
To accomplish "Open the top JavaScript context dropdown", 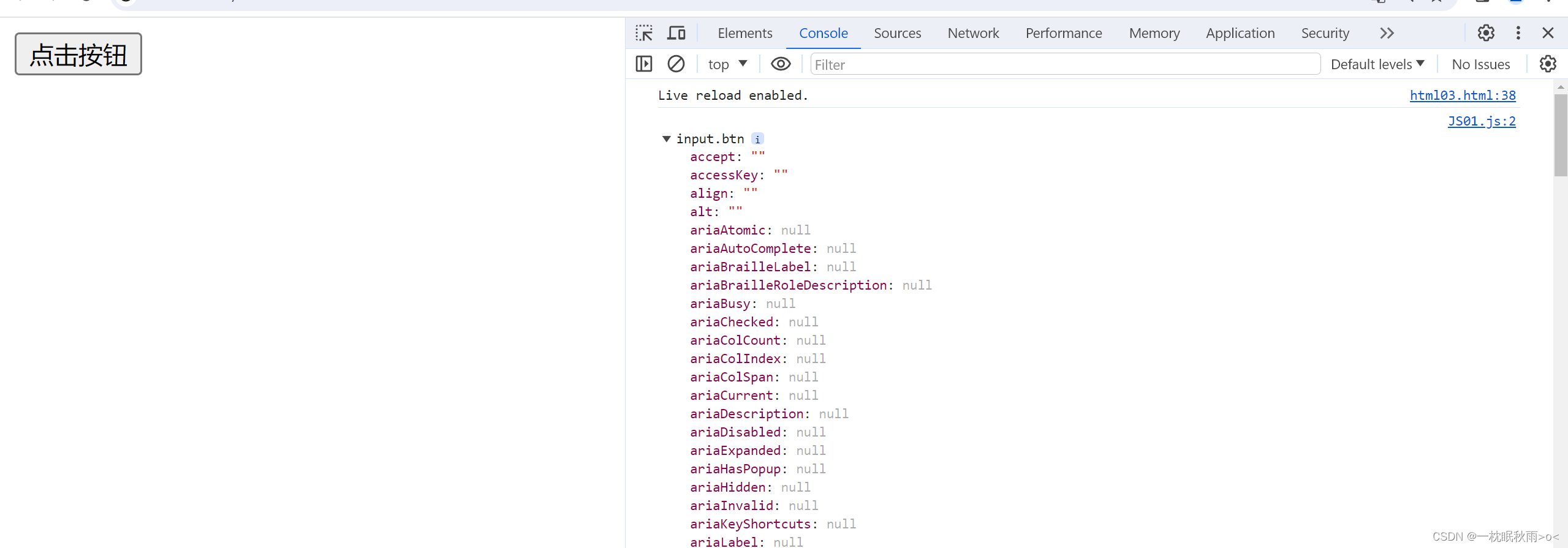I will click(727, 64).
